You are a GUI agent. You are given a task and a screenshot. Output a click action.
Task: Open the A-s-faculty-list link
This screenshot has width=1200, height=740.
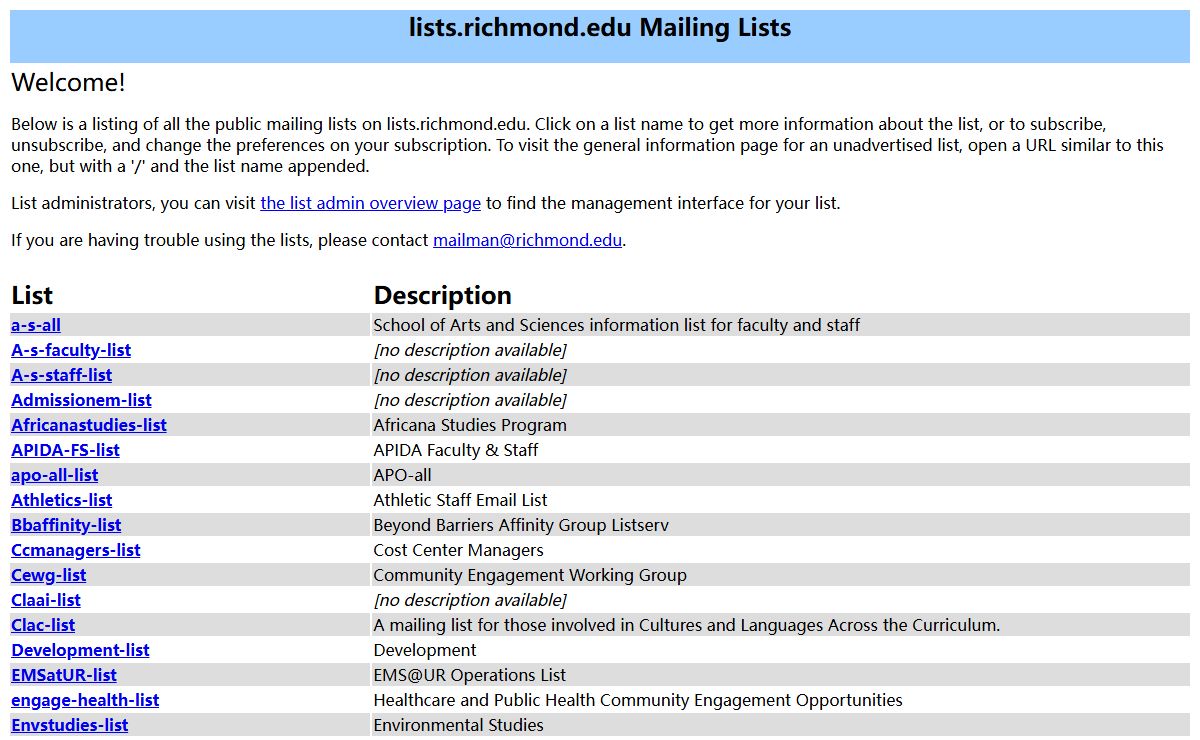coord(71,350)
